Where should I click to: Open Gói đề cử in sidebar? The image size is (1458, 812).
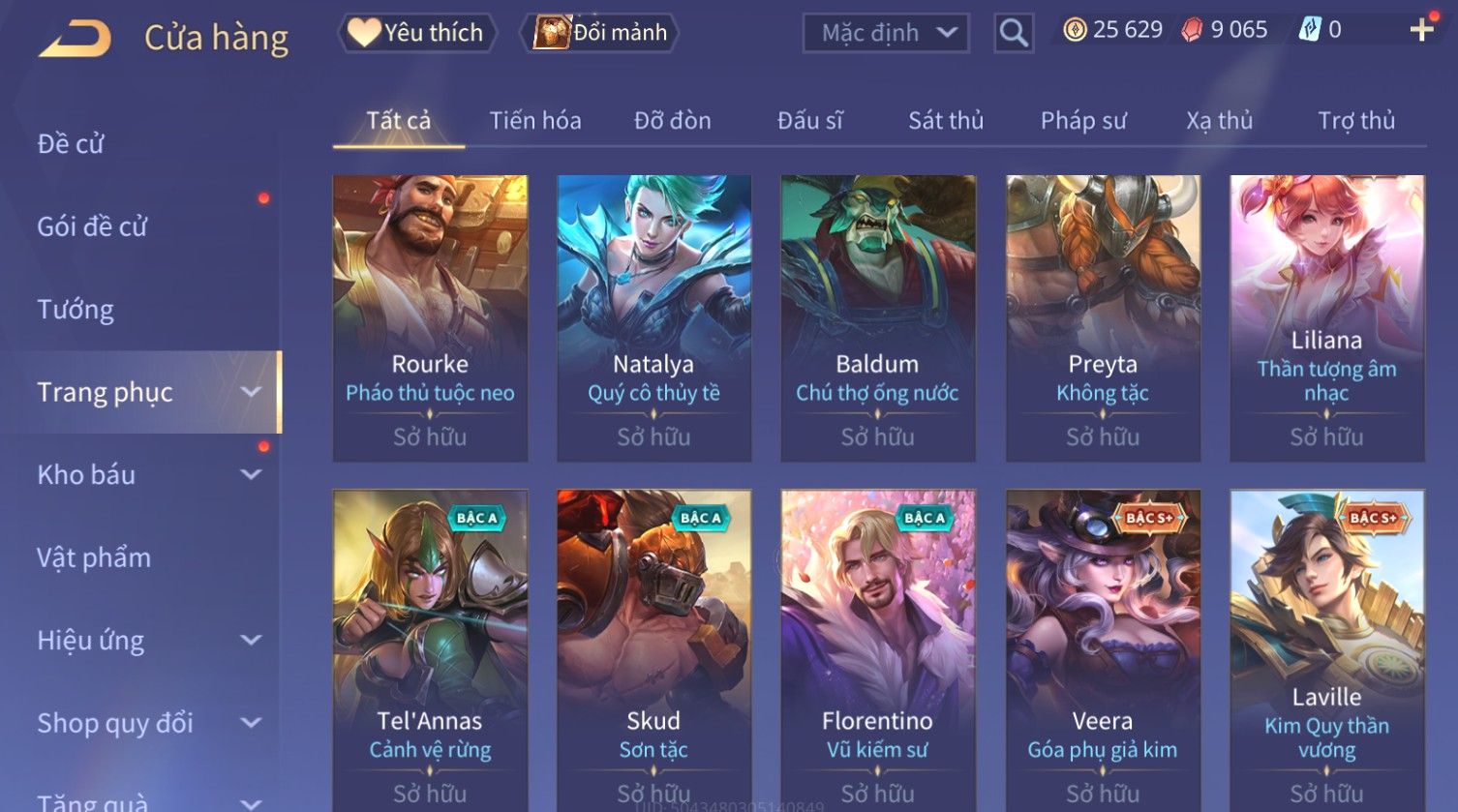[x=92, y=226]
